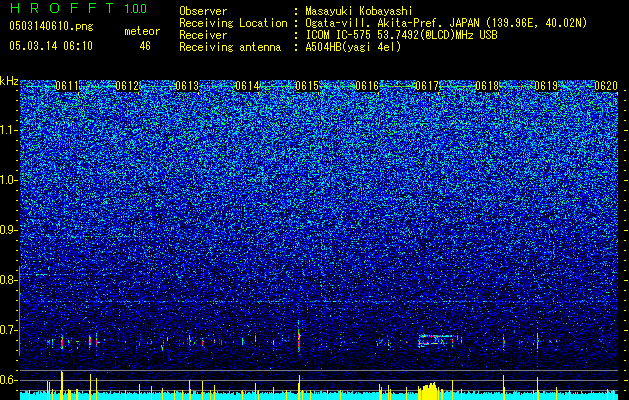Click the A504HB(yagi 4el) antenna text

pos(353,47)
